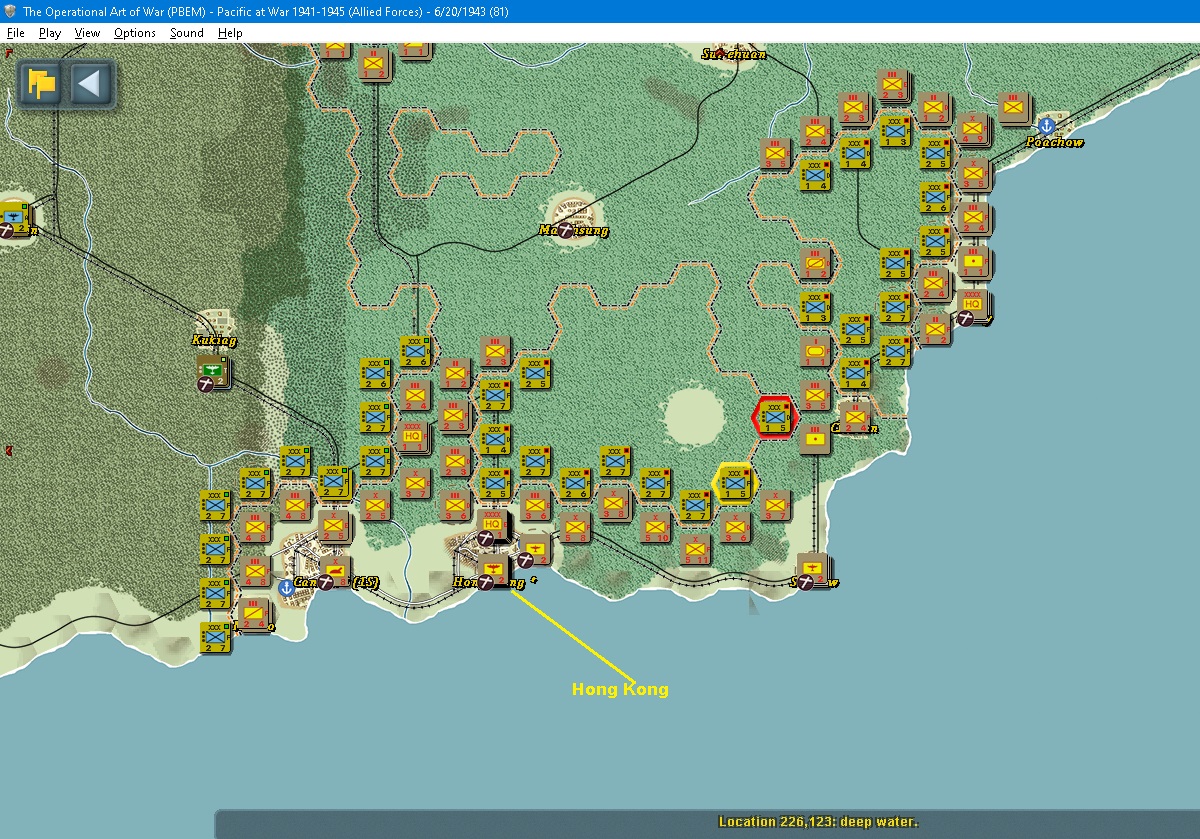Click the Foochow city label
This screenshot has width=1200, height=839.
[1054, 143]
